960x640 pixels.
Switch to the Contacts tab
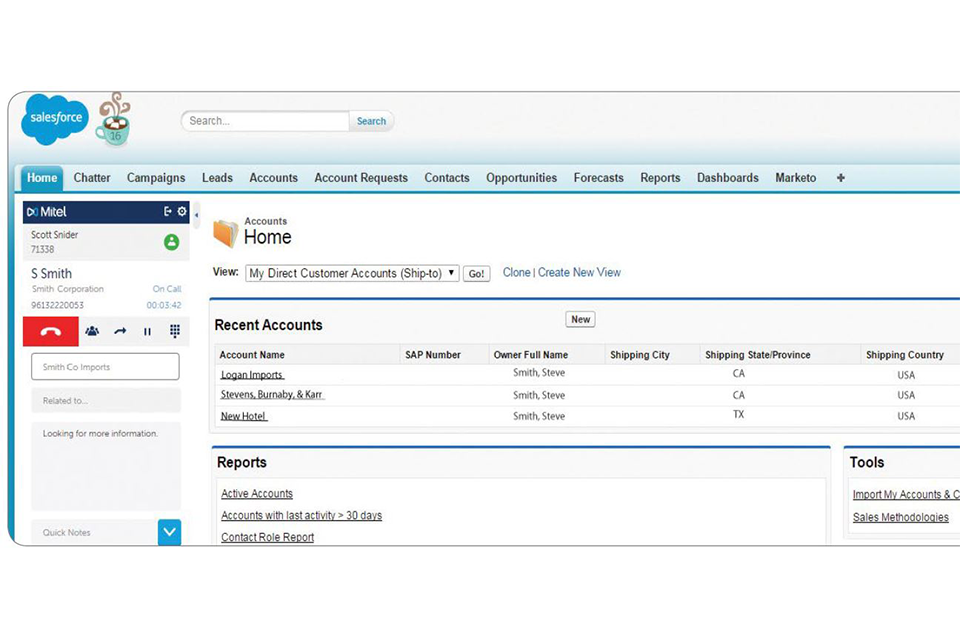(x=447, y=178)
